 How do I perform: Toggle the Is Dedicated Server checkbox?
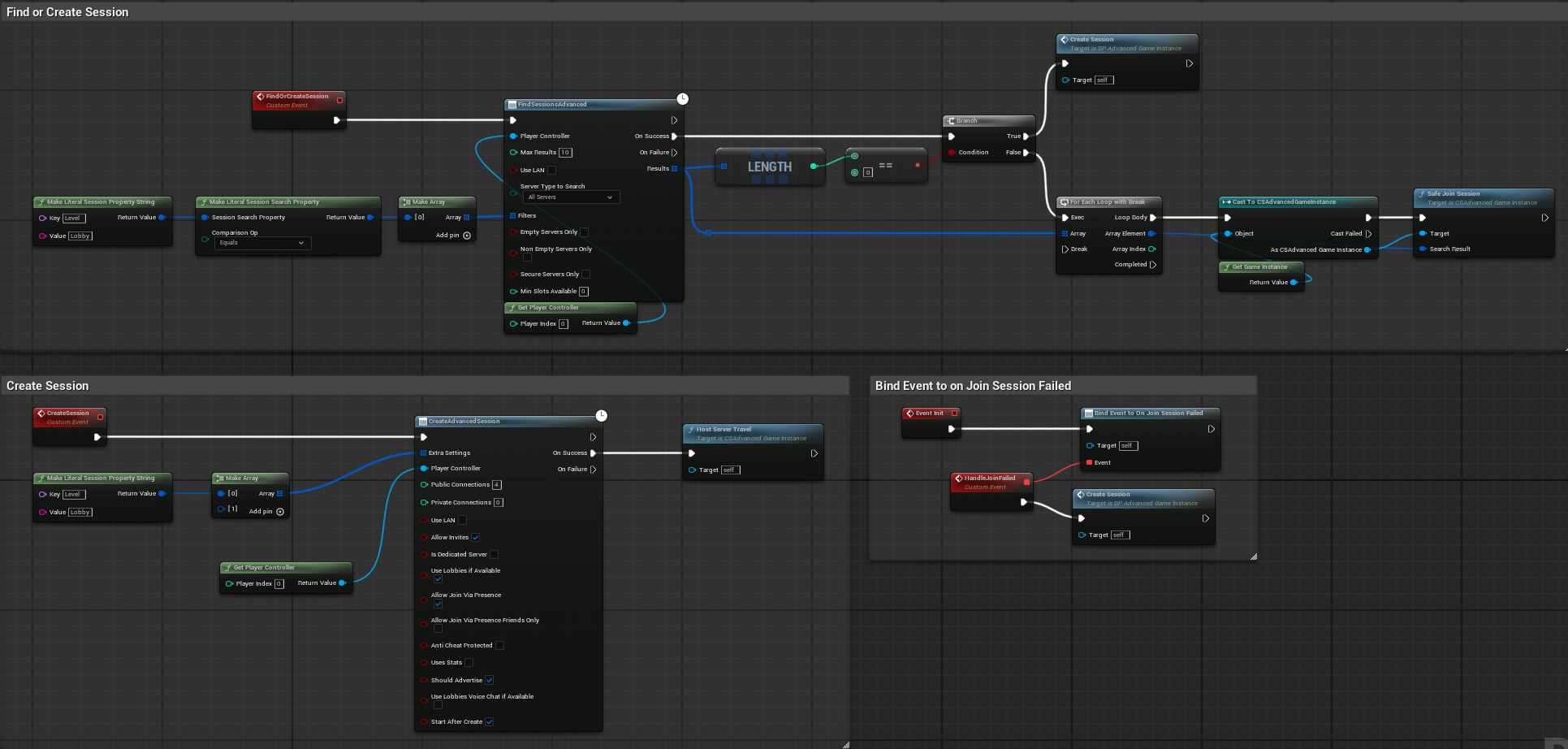[495, 555]
